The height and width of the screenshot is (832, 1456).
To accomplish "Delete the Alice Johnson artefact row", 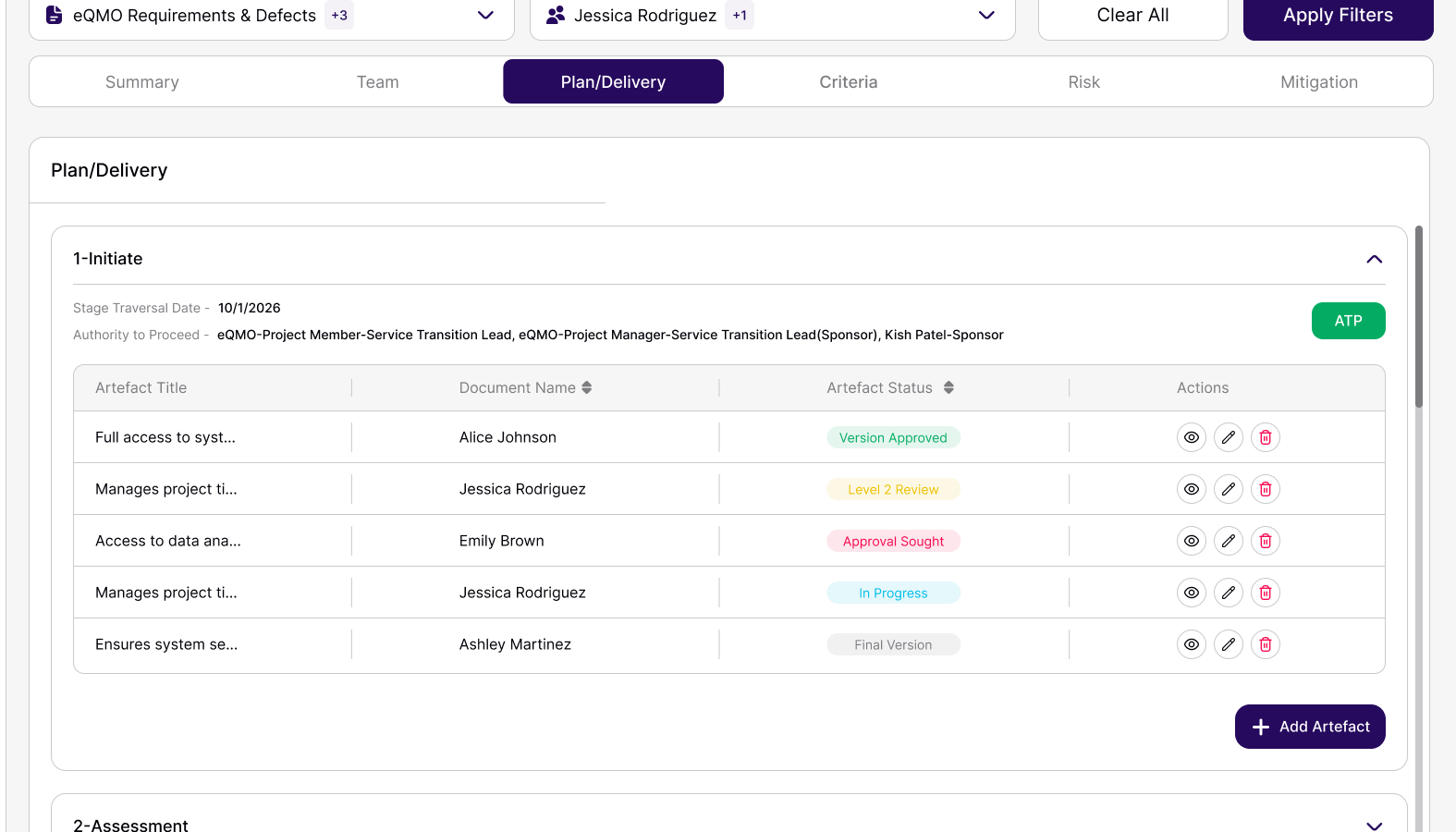I will (1266, 437).
